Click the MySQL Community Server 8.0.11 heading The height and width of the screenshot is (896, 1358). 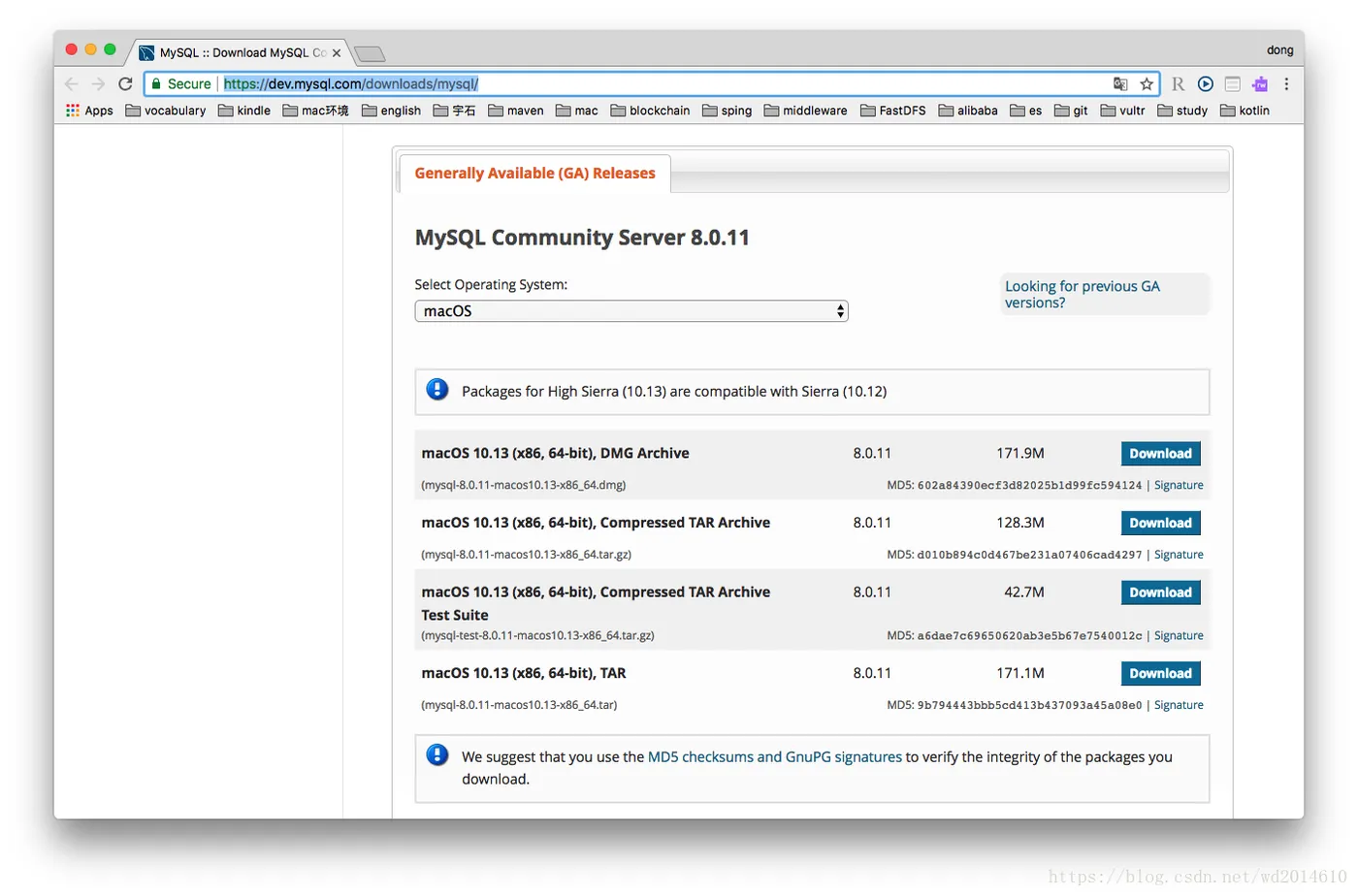[582, 239]
